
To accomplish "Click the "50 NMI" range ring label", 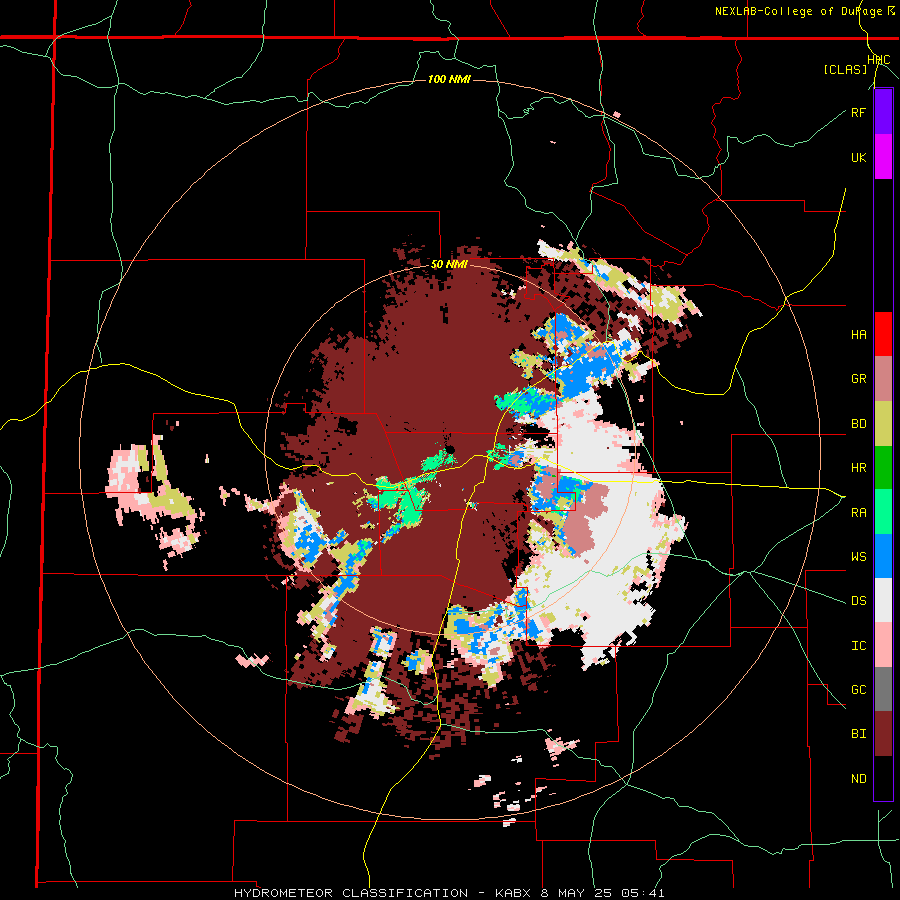I will (449, 265).
